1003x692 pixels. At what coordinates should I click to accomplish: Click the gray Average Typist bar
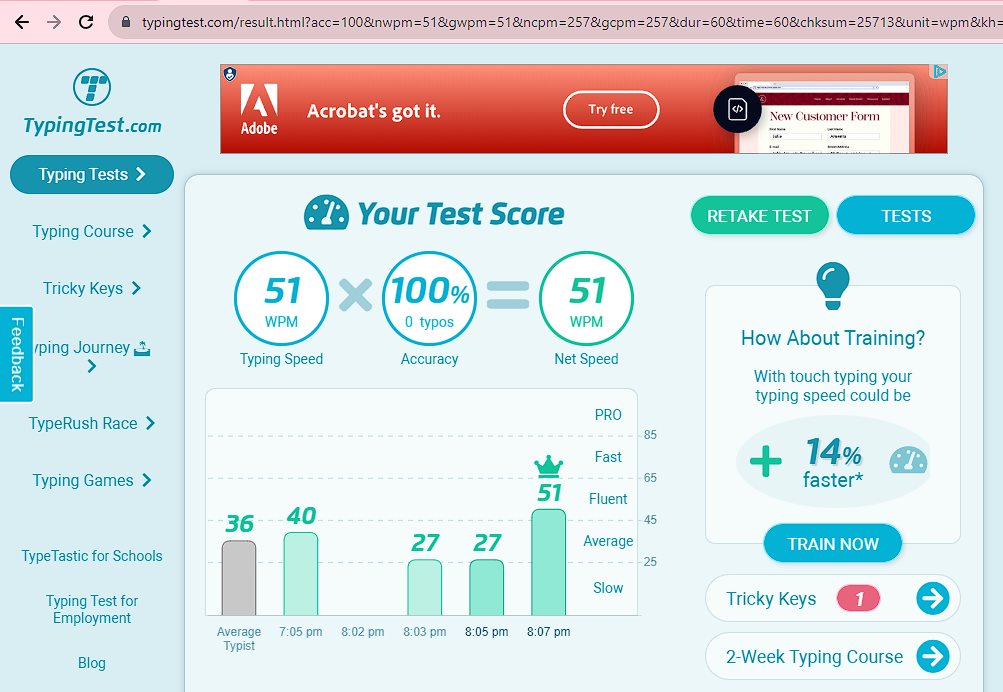tap(239, 578)
